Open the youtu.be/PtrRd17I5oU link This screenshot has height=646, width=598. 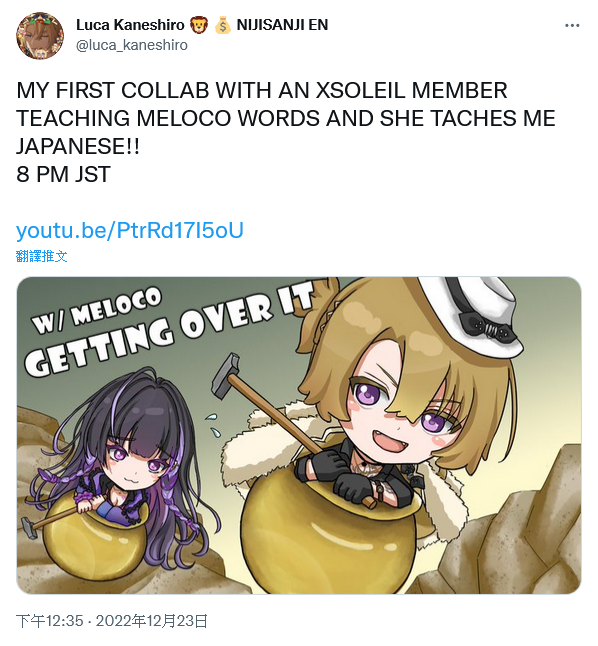click(130, 230)
